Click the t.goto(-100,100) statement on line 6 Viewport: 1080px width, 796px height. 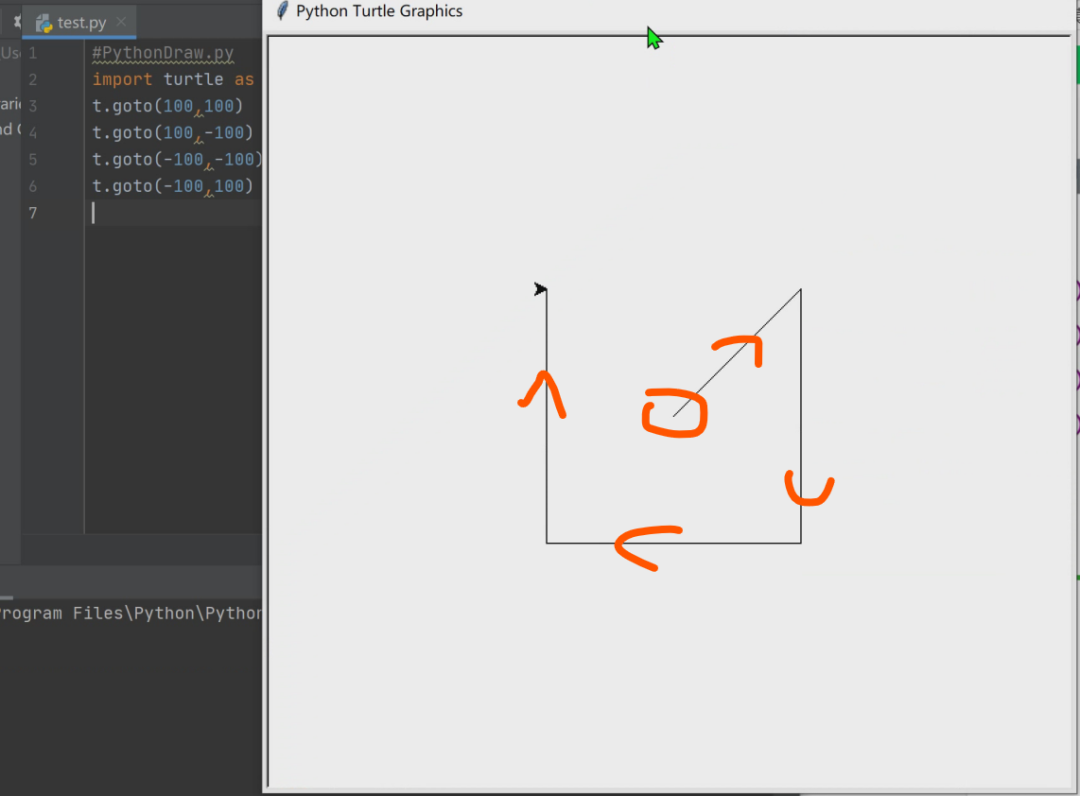point(172,187)
